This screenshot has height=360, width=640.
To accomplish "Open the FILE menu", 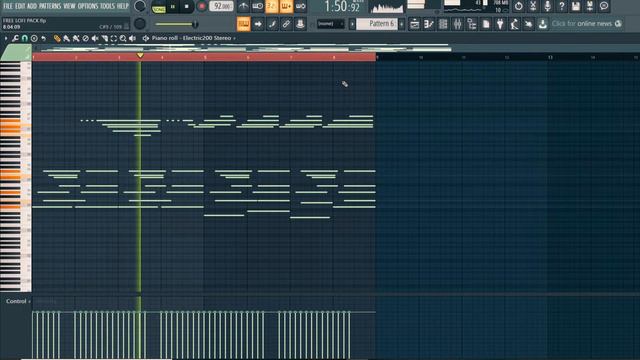I will [x=8, y=6].
